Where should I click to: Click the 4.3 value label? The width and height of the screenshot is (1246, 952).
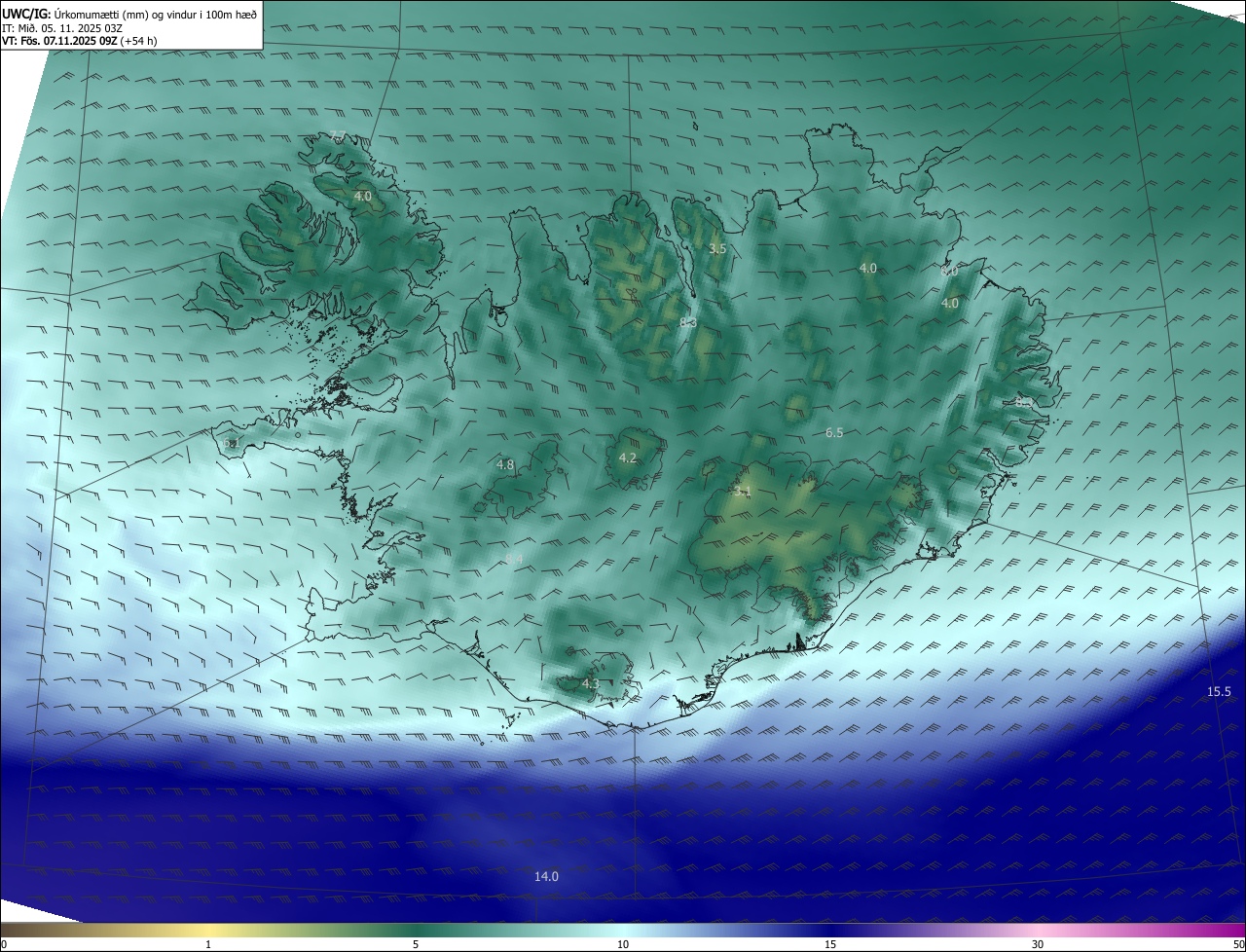590,684
